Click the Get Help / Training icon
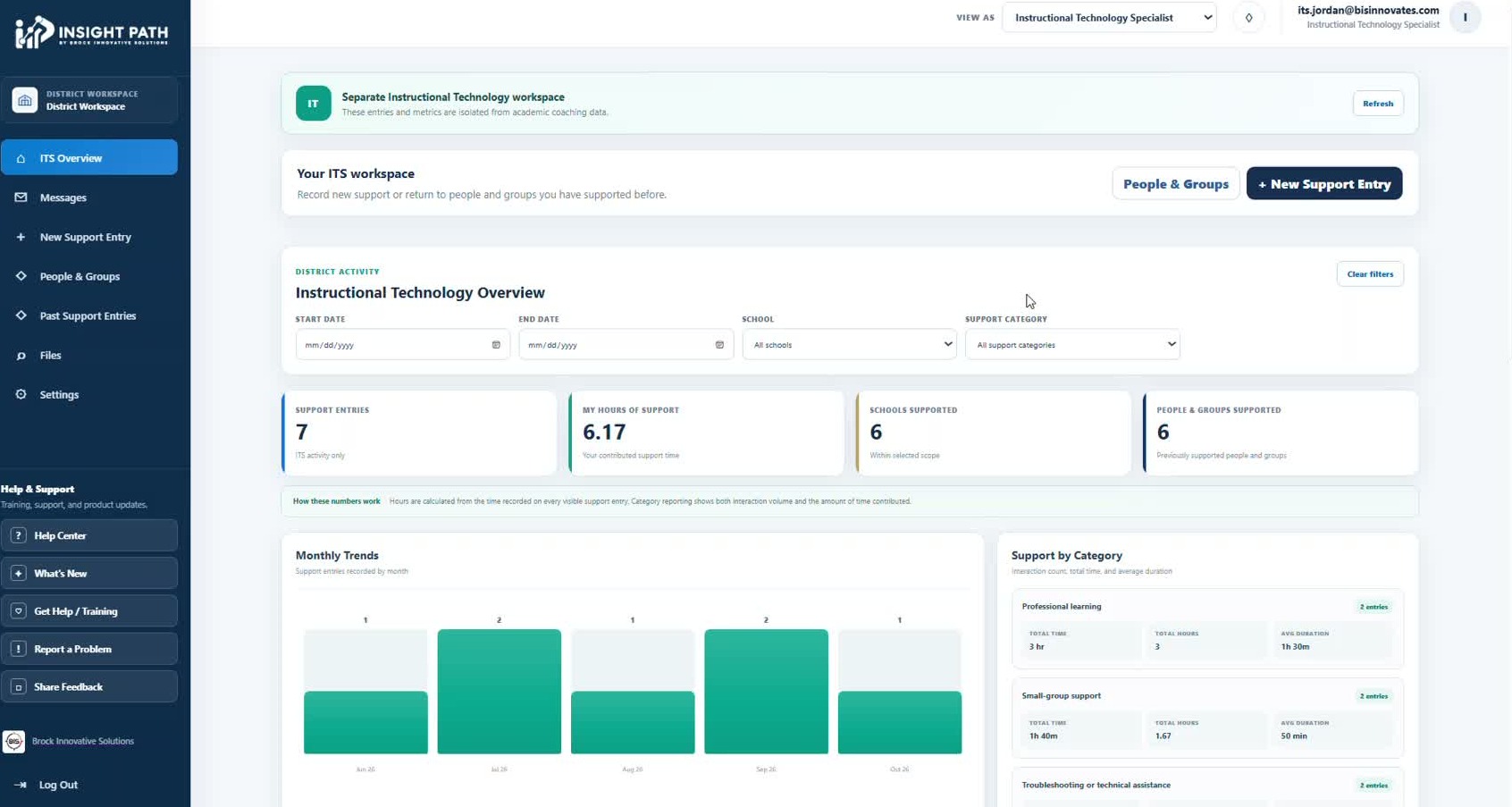 (18, 611)
